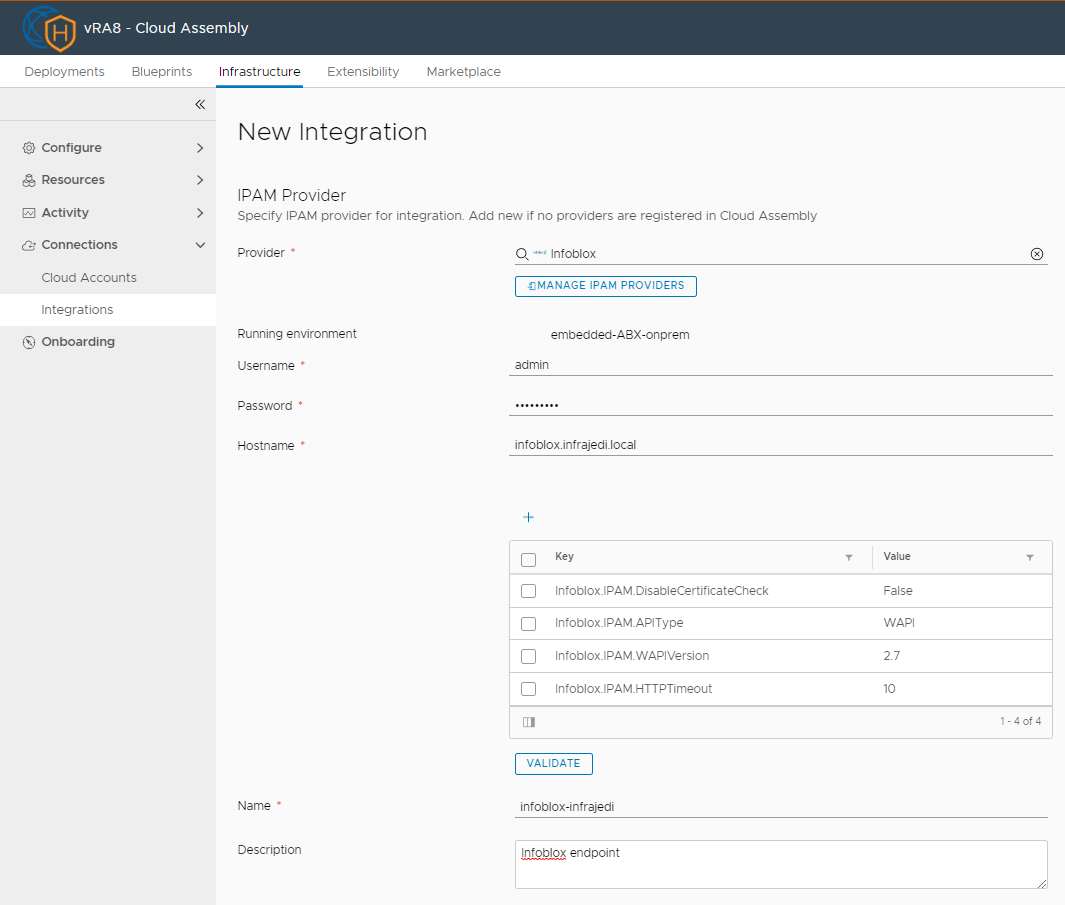Click the 'vRA8 - Cloud Assembly' title text
The width and height of the screenshot is (1065, 905).
coord(166,29)
